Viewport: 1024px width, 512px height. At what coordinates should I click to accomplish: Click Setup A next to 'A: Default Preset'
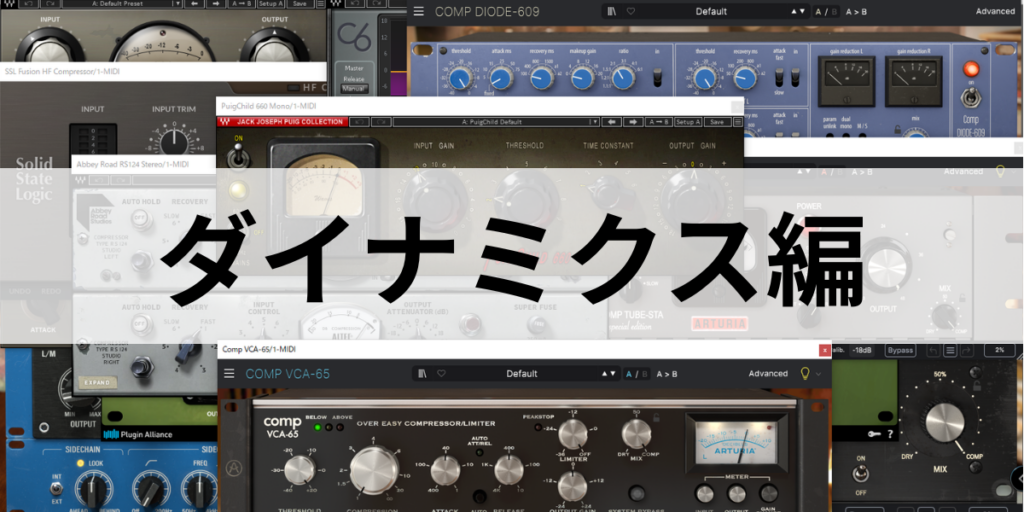pyautogui.click(x=270, y=3)
